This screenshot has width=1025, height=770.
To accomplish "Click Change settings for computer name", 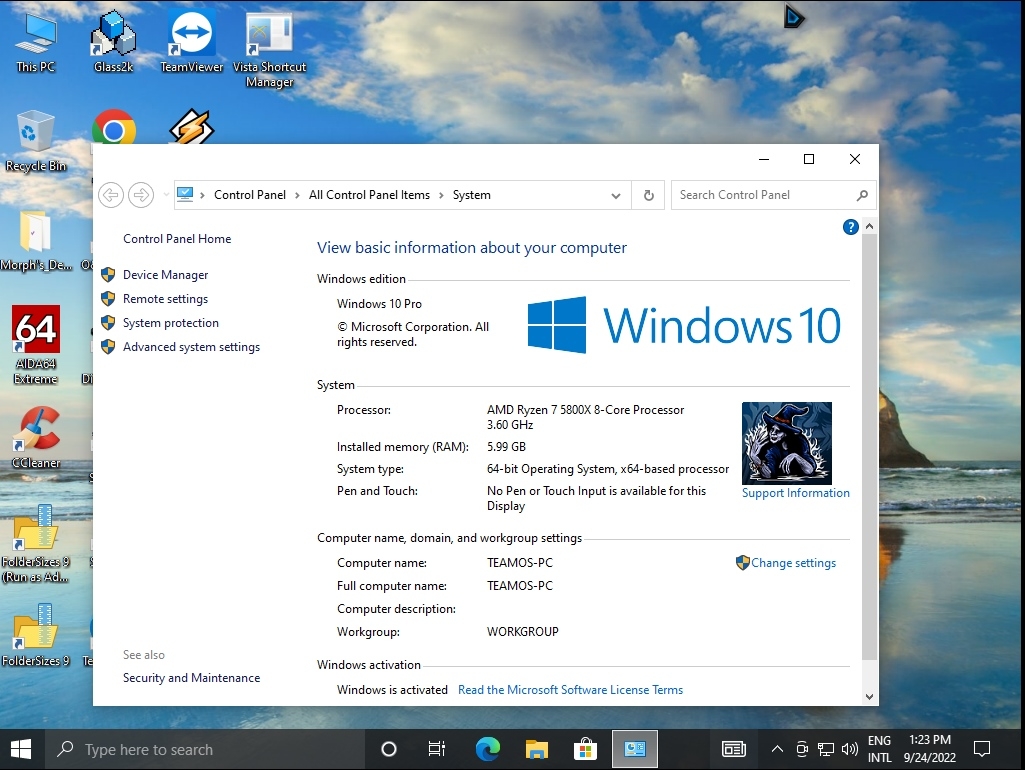I will click(793, 563).
